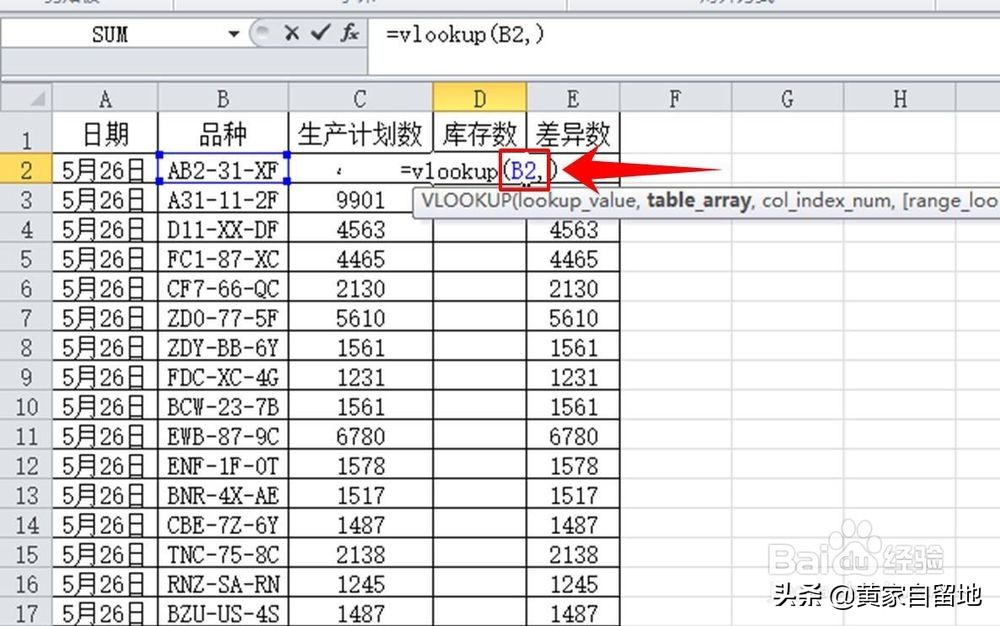Cancel formula entry with the X icon
This screenshot has width=1000, height=626.
click(x=291, y=33)
